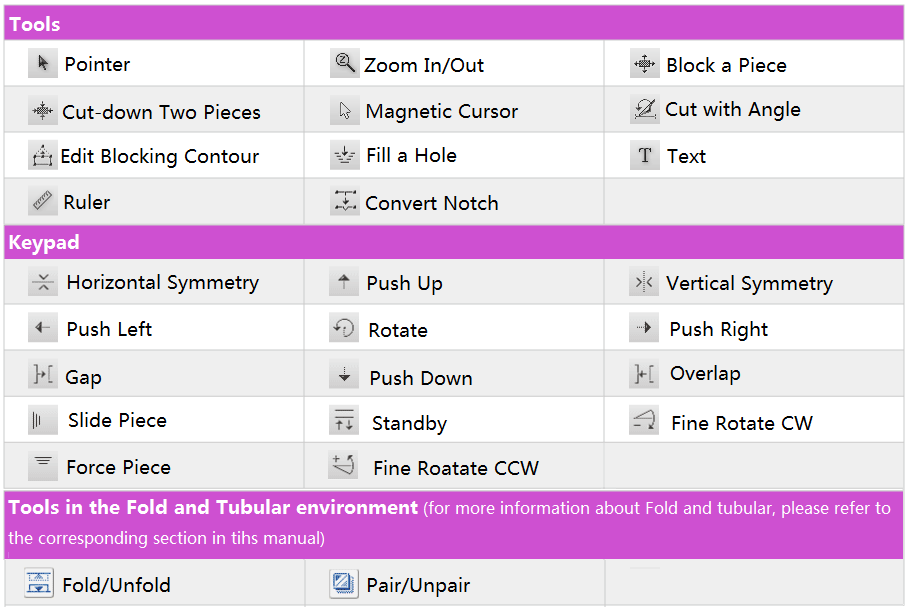Activate the Magnetic Cursor icon
This screenshot has width=908, height=608.
coord(345,111)
